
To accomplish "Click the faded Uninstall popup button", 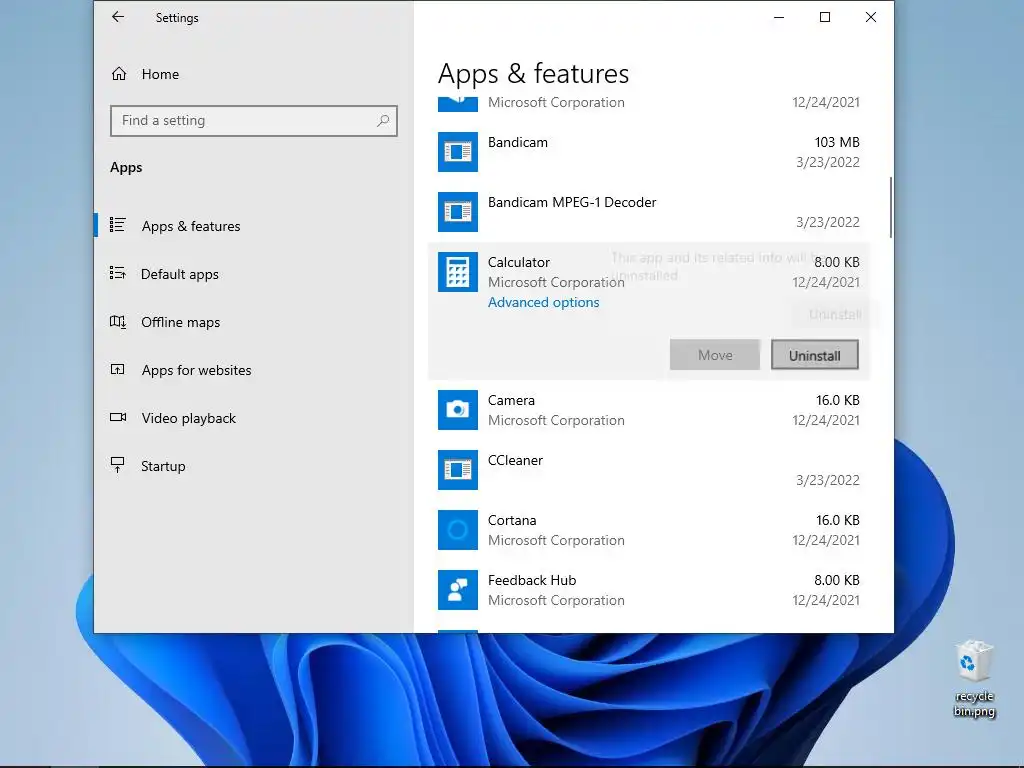I will (835, 315).
